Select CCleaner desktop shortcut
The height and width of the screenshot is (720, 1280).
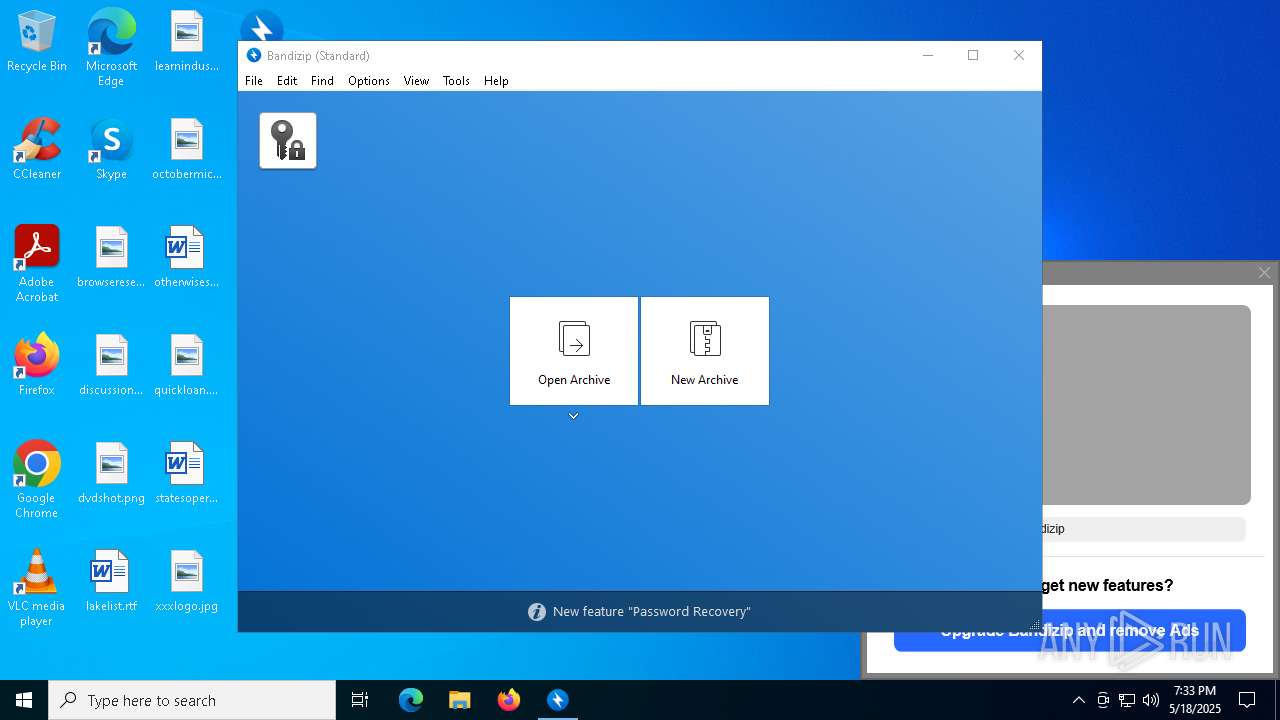[x=37, y=150]
